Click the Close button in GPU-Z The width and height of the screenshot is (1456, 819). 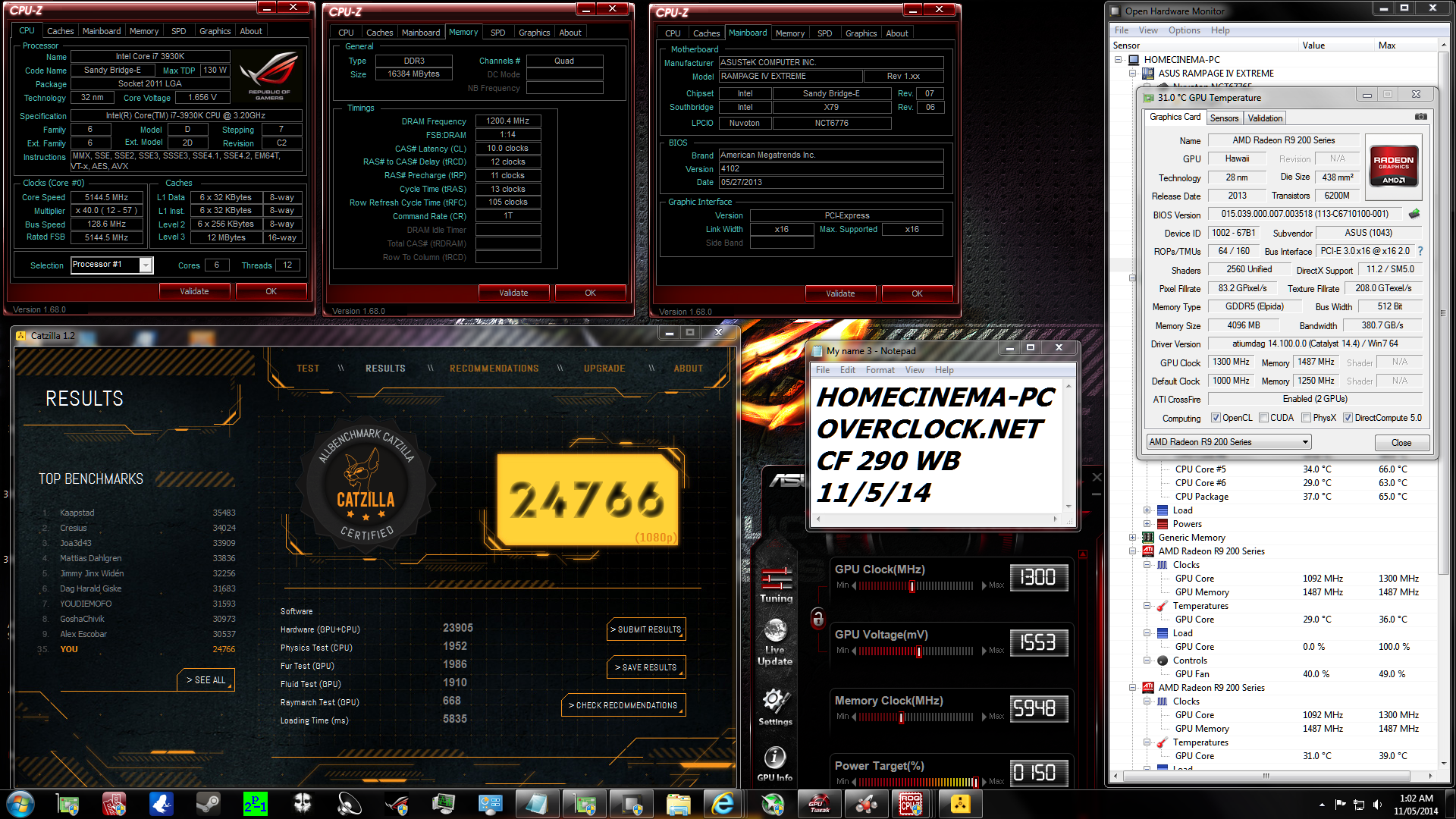point(1401,443)
